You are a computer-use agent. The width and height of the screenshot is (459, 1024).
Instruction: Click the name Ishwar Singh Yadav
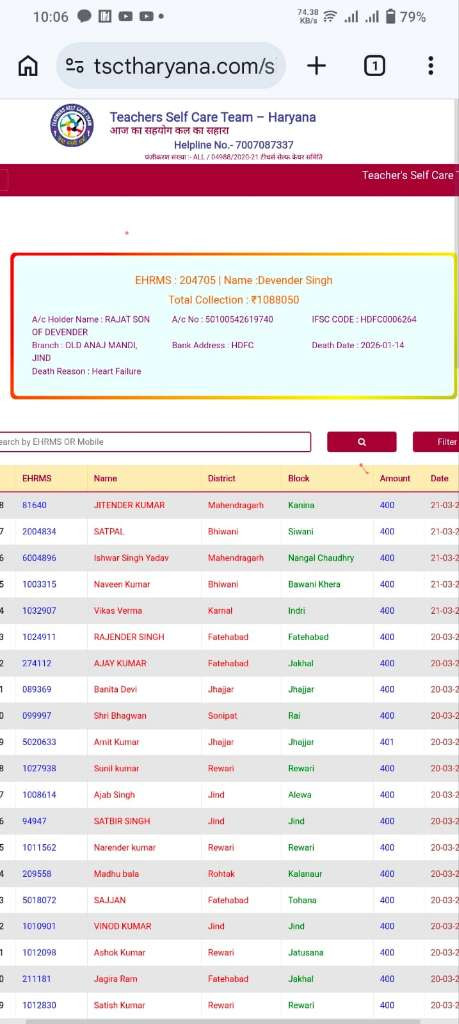tap(131, 558)
